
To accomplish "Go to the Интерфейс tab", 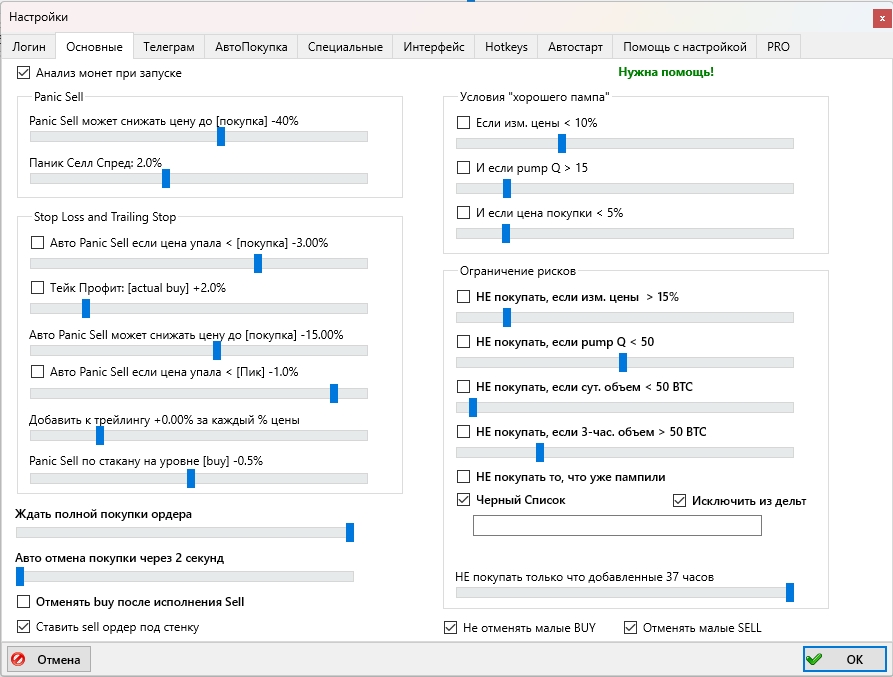I will 434,47.
